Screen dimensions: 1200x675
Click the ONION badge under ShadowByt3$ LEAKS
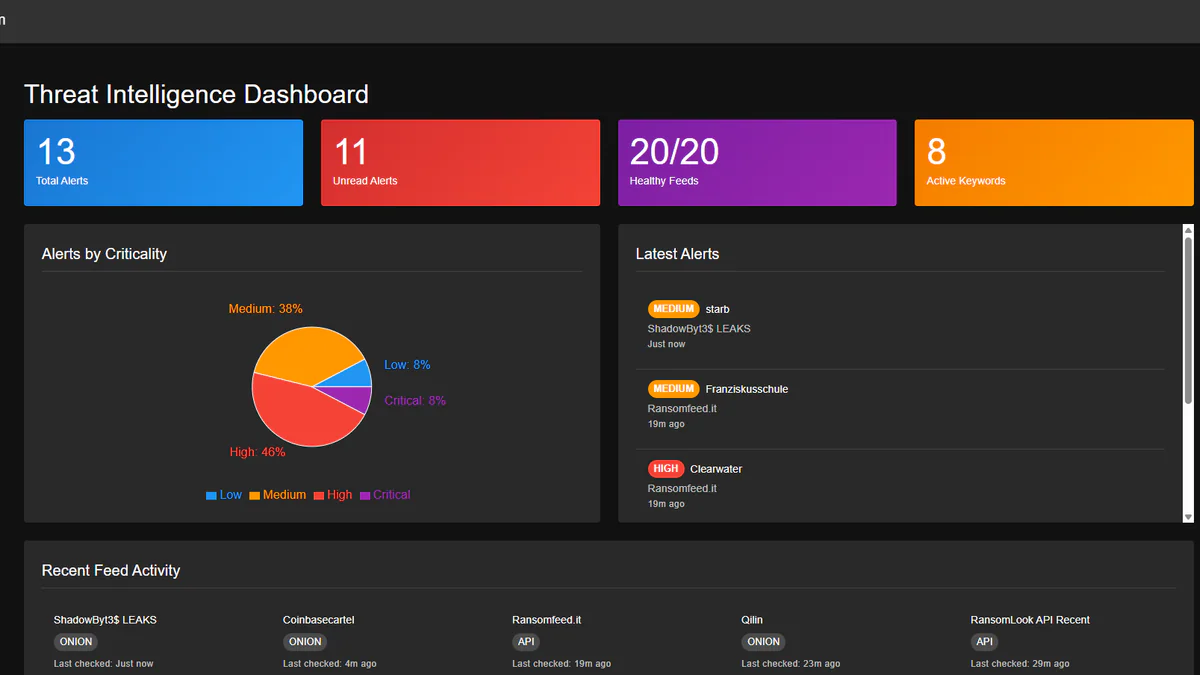click(75, 641)
